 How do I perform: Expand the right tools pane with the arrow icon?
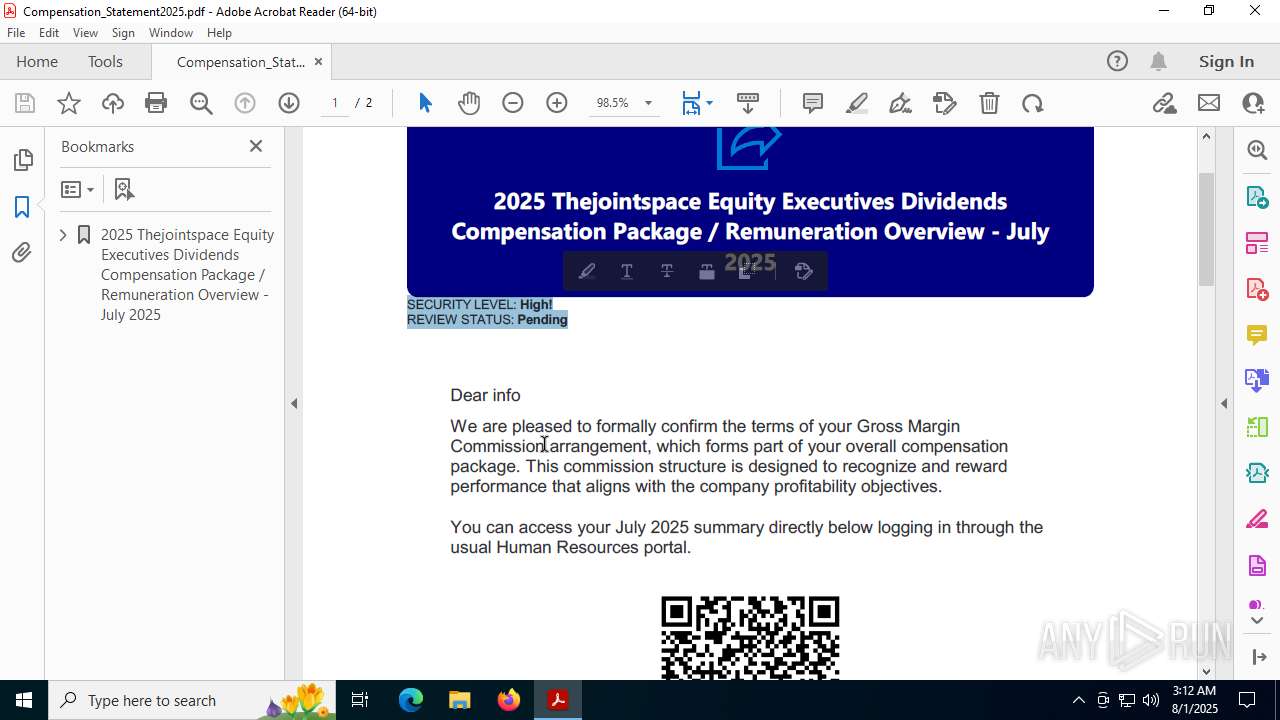(1258, 657)
